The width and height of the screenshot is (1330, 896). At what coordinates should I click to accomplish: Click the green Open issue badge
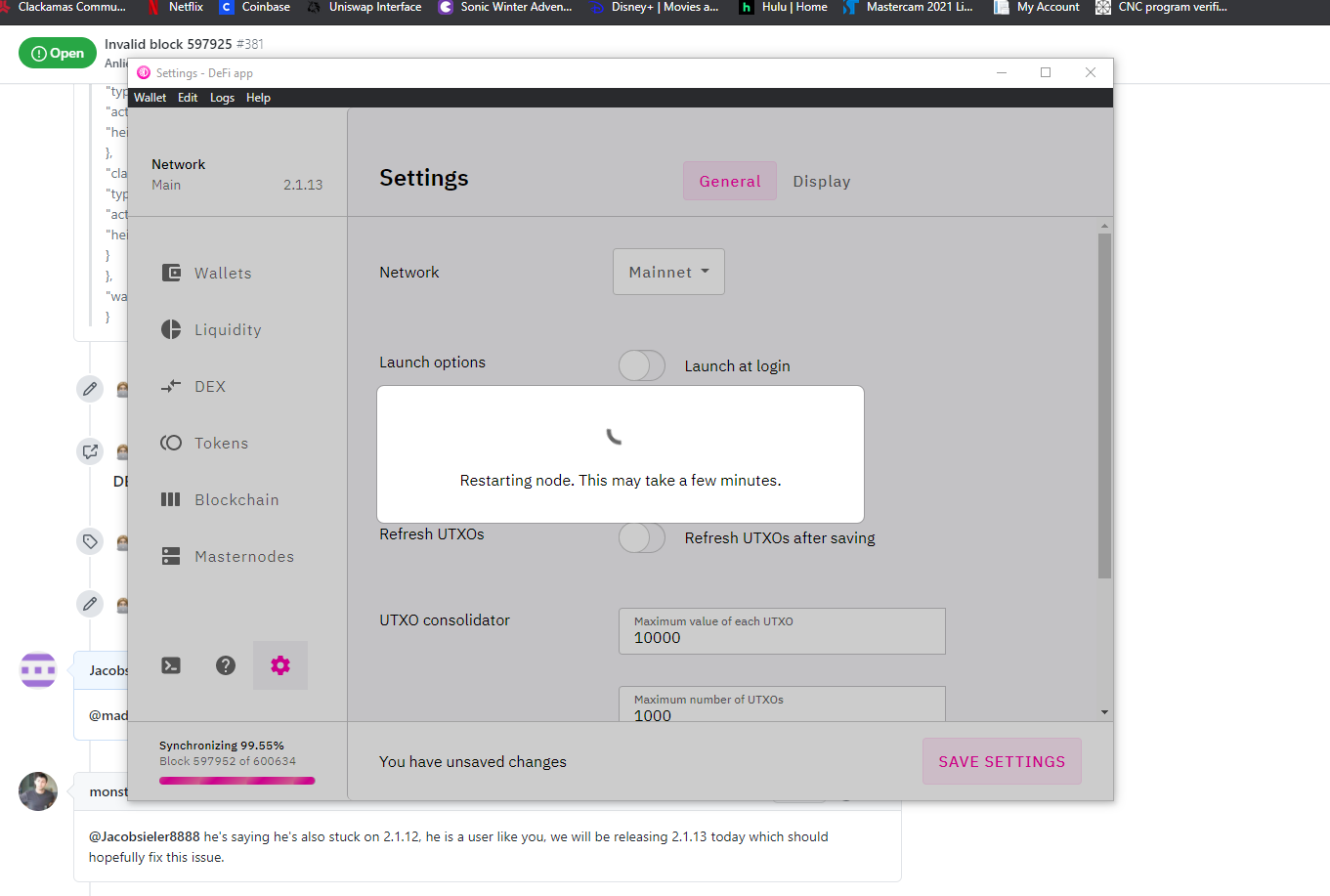(58, 53)
